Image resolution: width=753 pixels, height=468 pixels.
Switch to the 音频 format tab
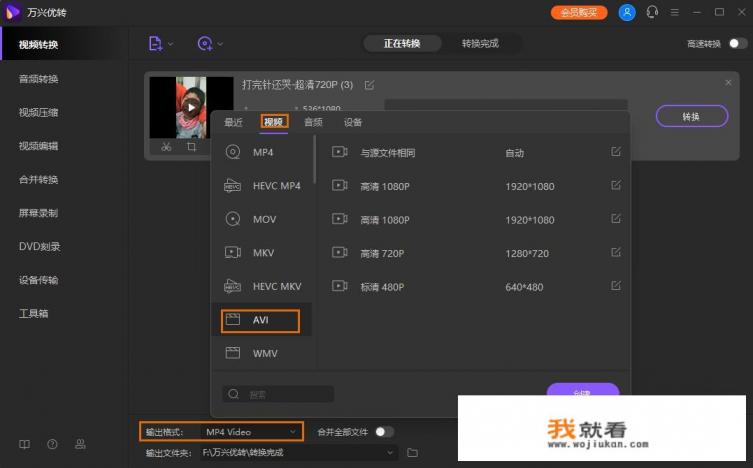coord(313,122)
